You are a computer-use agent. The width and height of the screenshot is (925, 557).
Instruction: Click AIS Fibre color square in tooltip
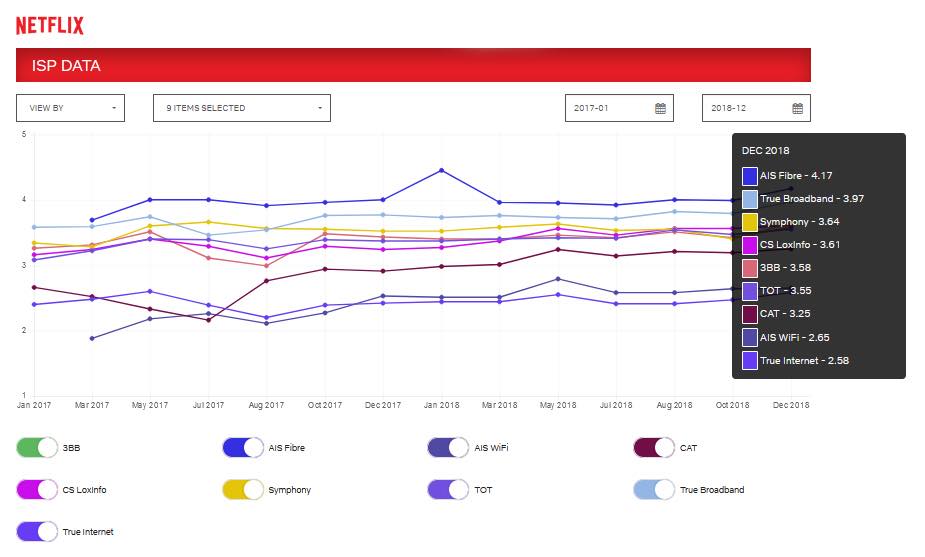pos(750,176)
